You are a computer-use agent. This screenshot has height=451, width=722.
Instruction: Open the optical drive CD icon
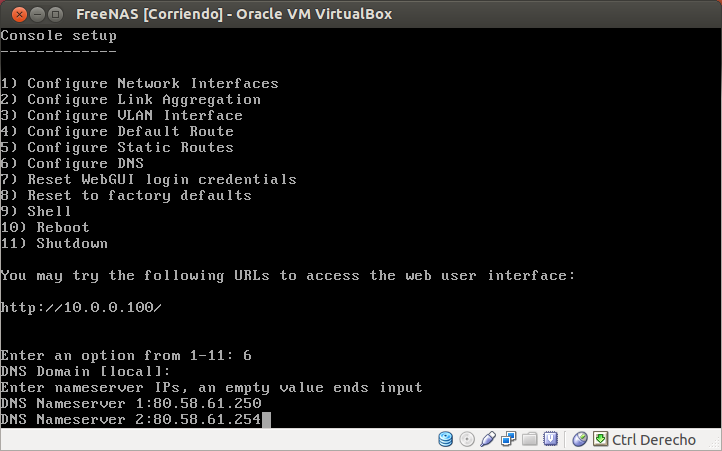tap(467, 439)
